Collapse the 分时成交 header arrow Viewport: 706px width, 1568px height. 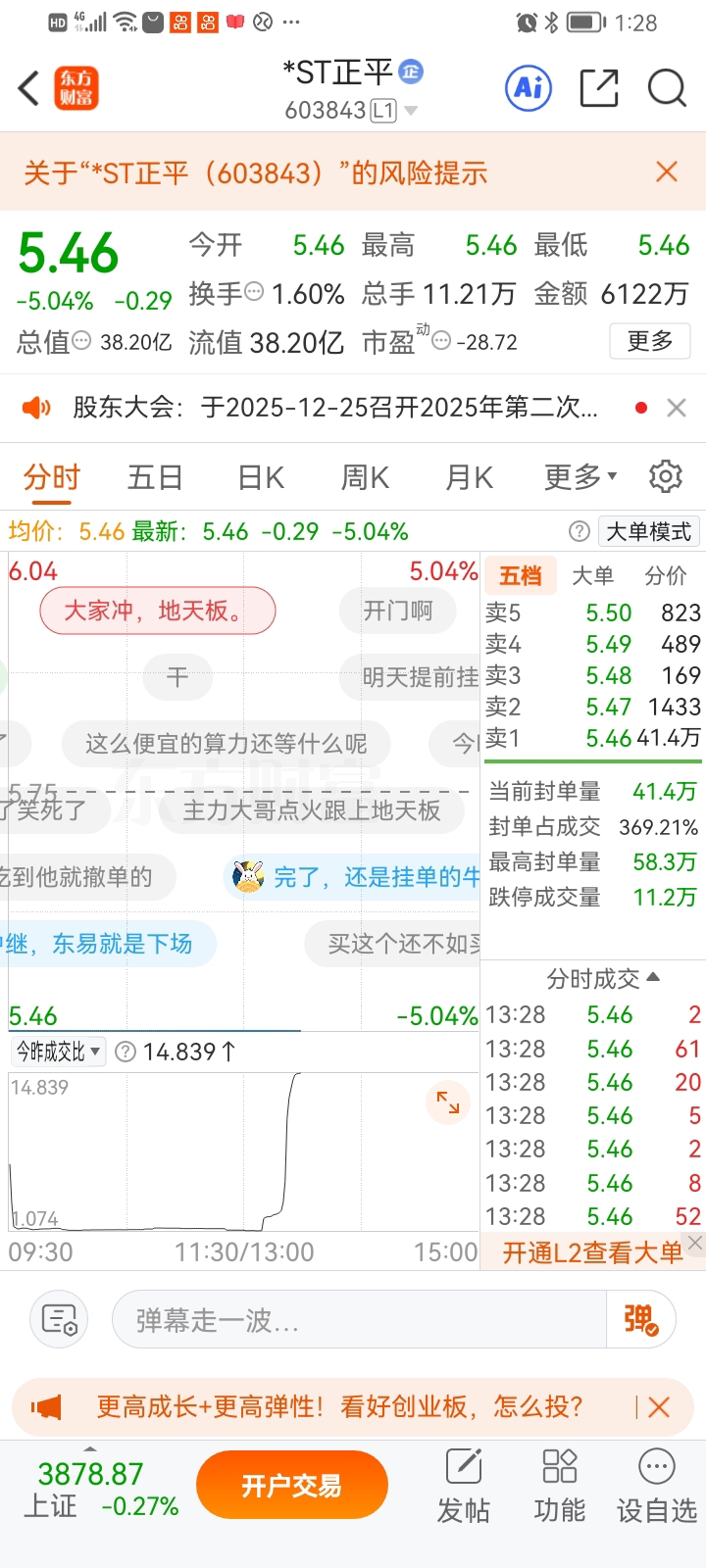[x=655, y=977]
